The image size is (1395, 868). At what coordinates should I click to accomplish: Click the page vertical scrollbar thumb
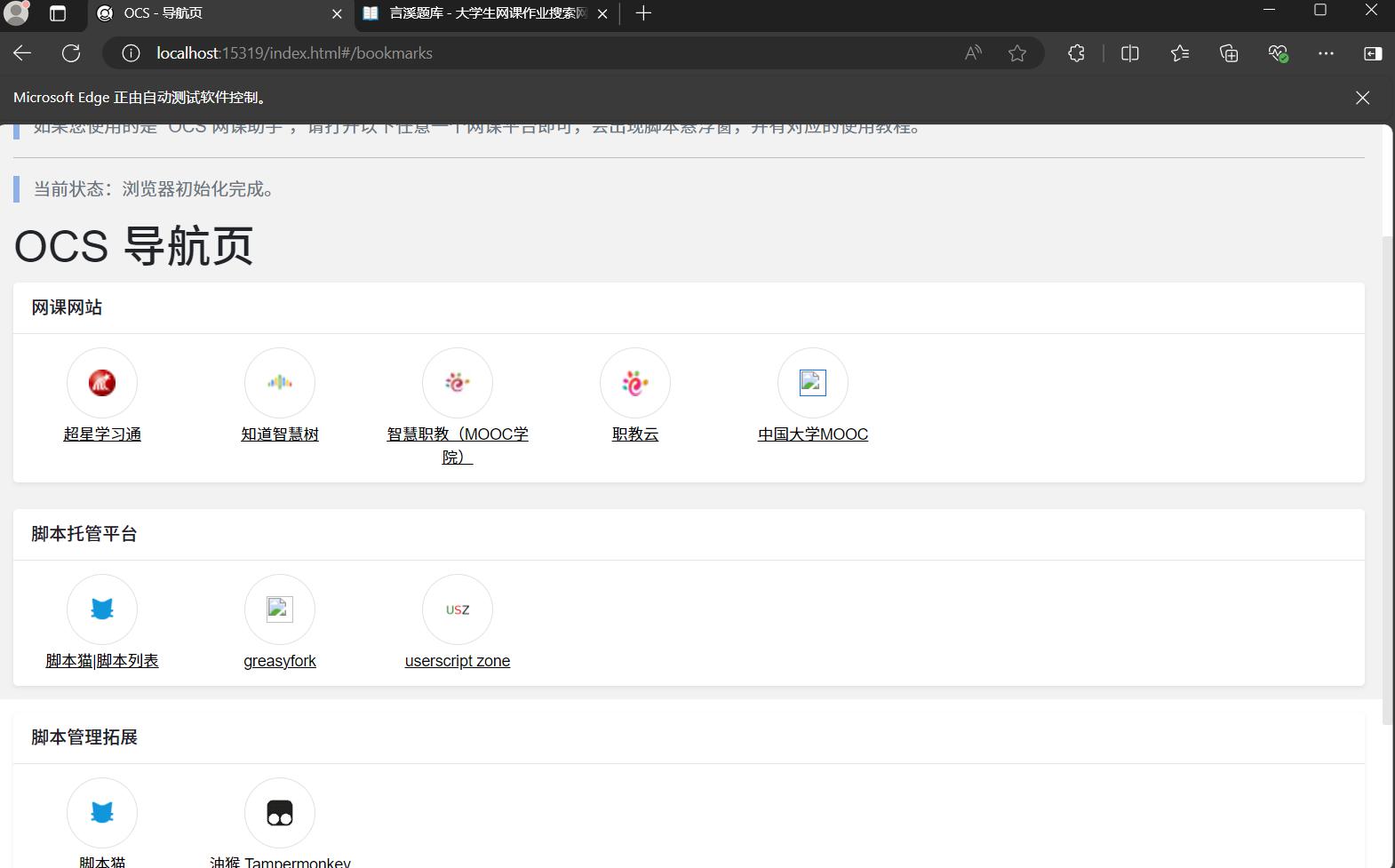(x=1388, y=480)
